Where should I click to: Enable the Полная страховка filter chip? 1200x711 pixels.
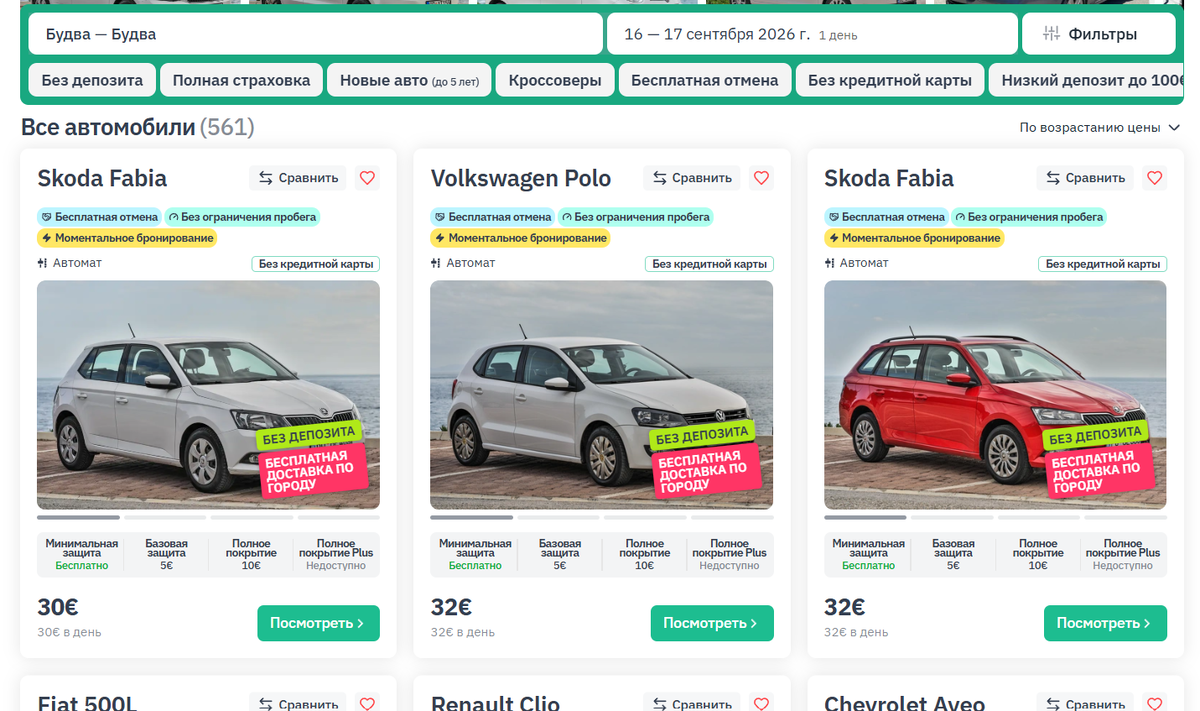pyautogui.click(x=241, y=80)
